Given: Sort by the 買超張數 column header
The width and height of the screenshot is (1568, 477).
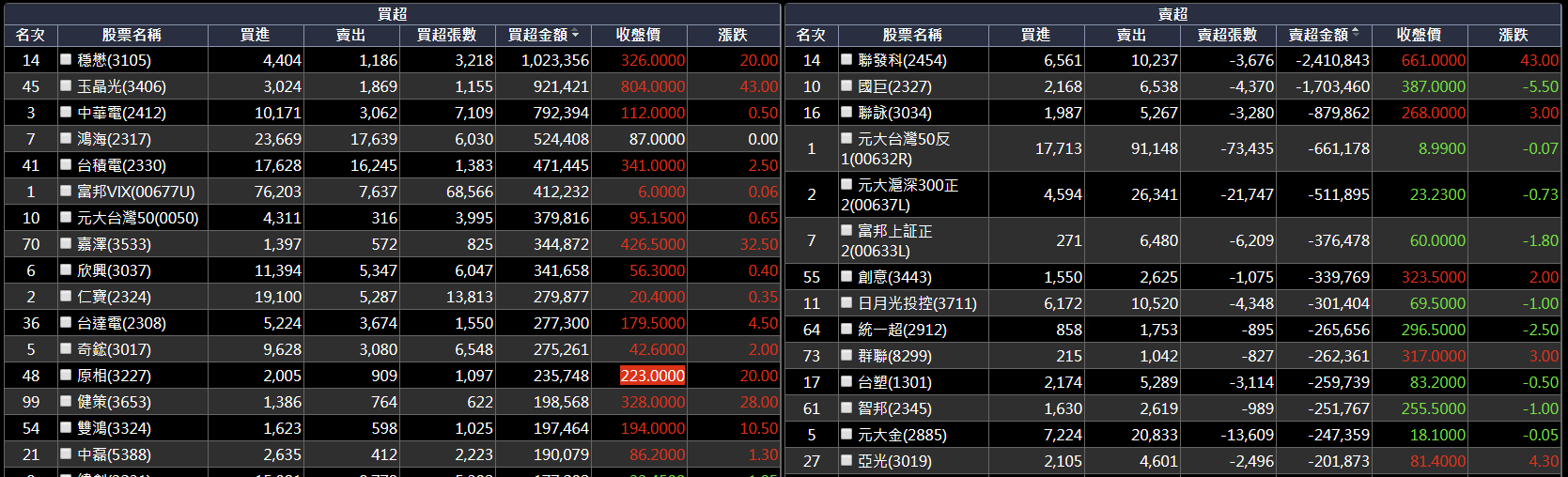Looking at the screenshot, I should [x=446, y=35].
